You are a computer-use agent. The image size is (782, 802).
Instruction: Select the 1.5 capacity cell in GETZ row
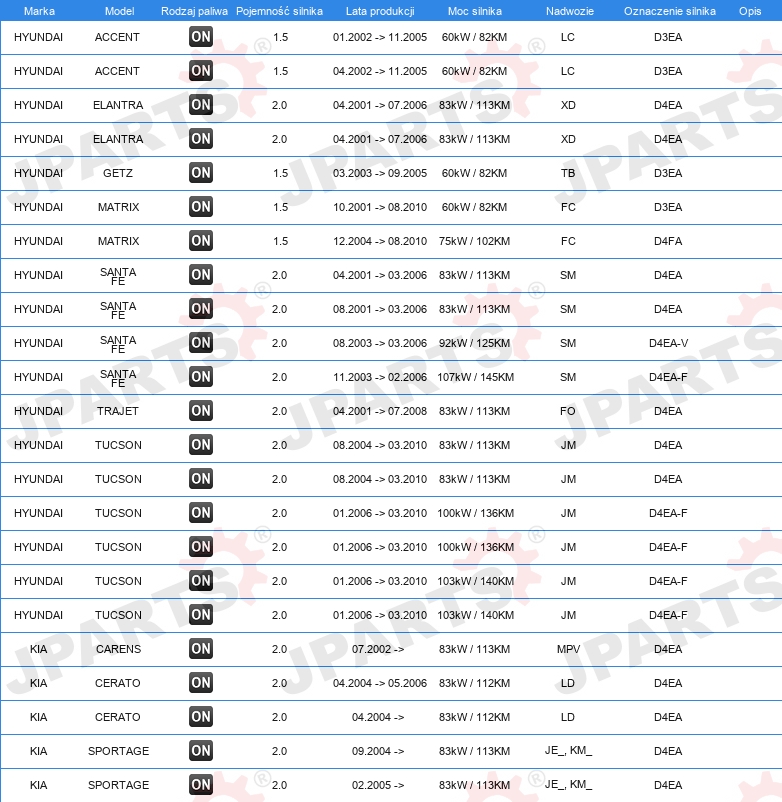[280, 173]
